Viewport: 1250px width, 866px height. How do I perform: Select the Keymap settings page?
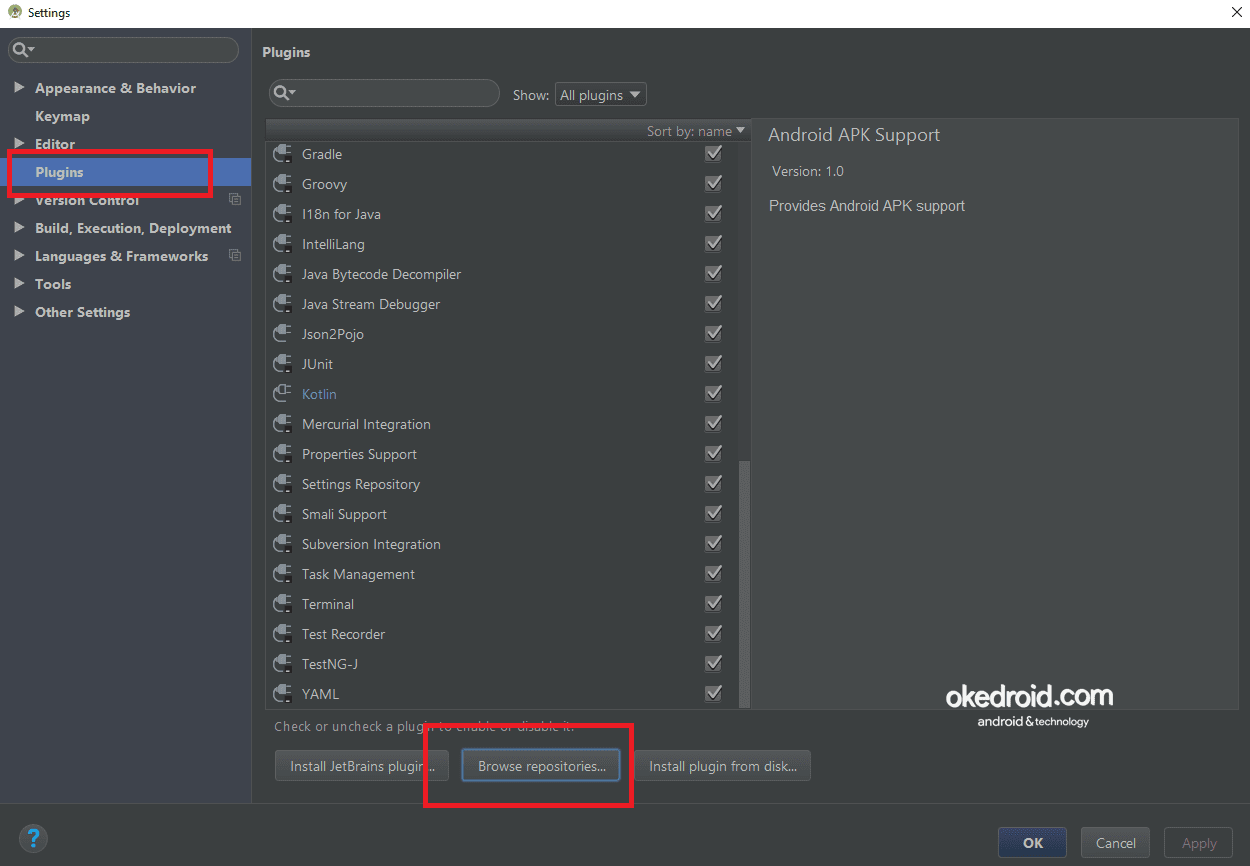click(x=62, y=116)
